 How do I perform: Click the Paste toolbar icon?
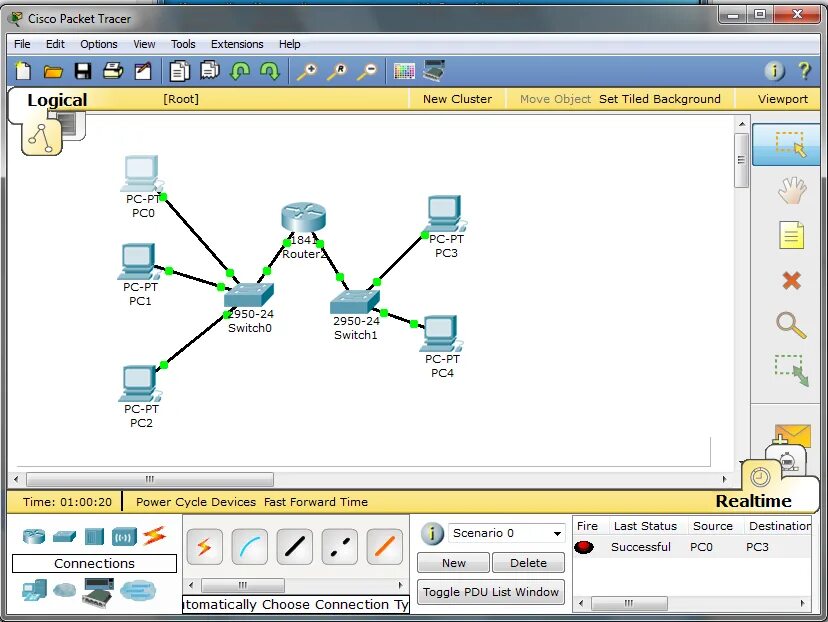[x=210, y=71]
